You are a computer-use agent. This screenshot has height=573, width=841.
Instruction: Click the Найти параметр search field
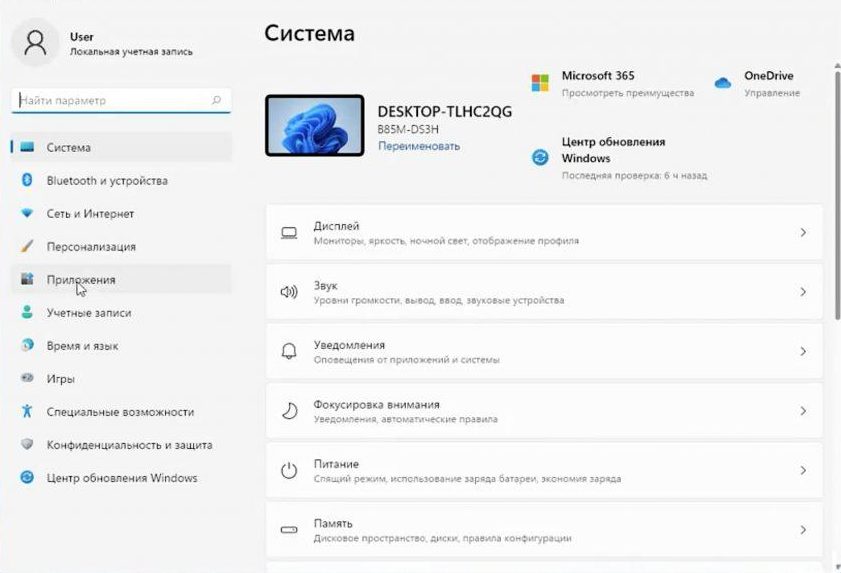click(x=110, y=101)
